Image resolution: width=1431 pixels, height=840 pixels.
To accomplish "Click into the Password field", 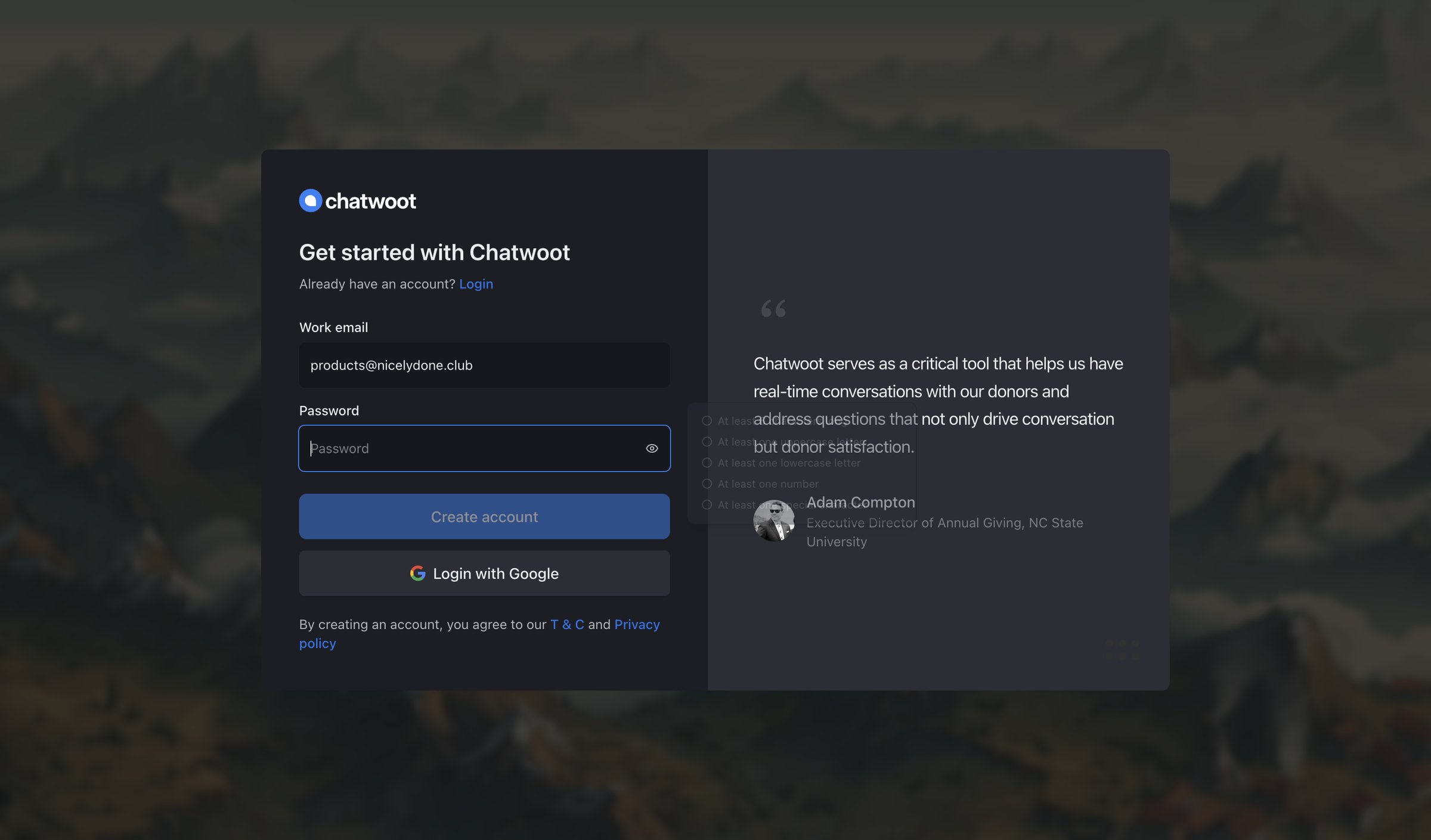I will tap(484, 448).
